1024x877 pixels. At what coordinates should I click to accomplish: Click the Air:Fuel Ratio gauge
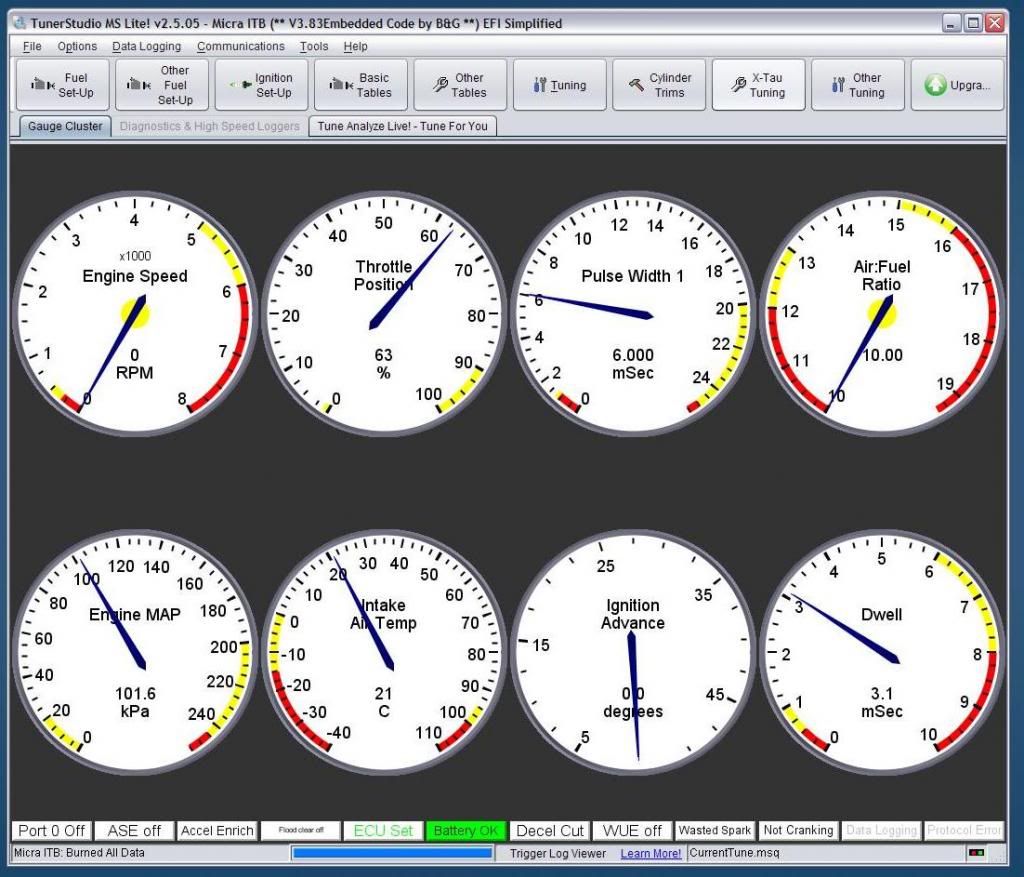(882, 313)
